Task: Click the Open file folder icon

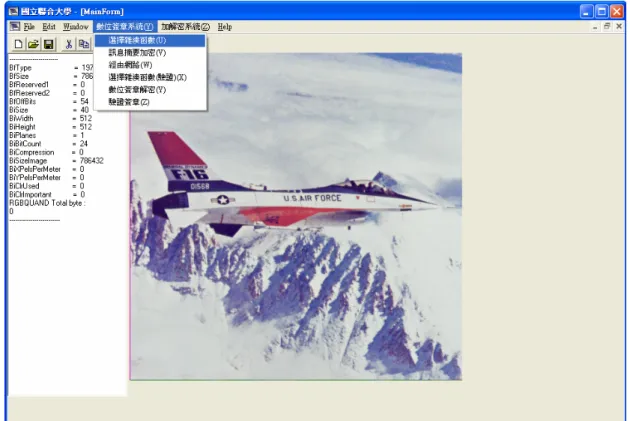Action: pos(33,44)
